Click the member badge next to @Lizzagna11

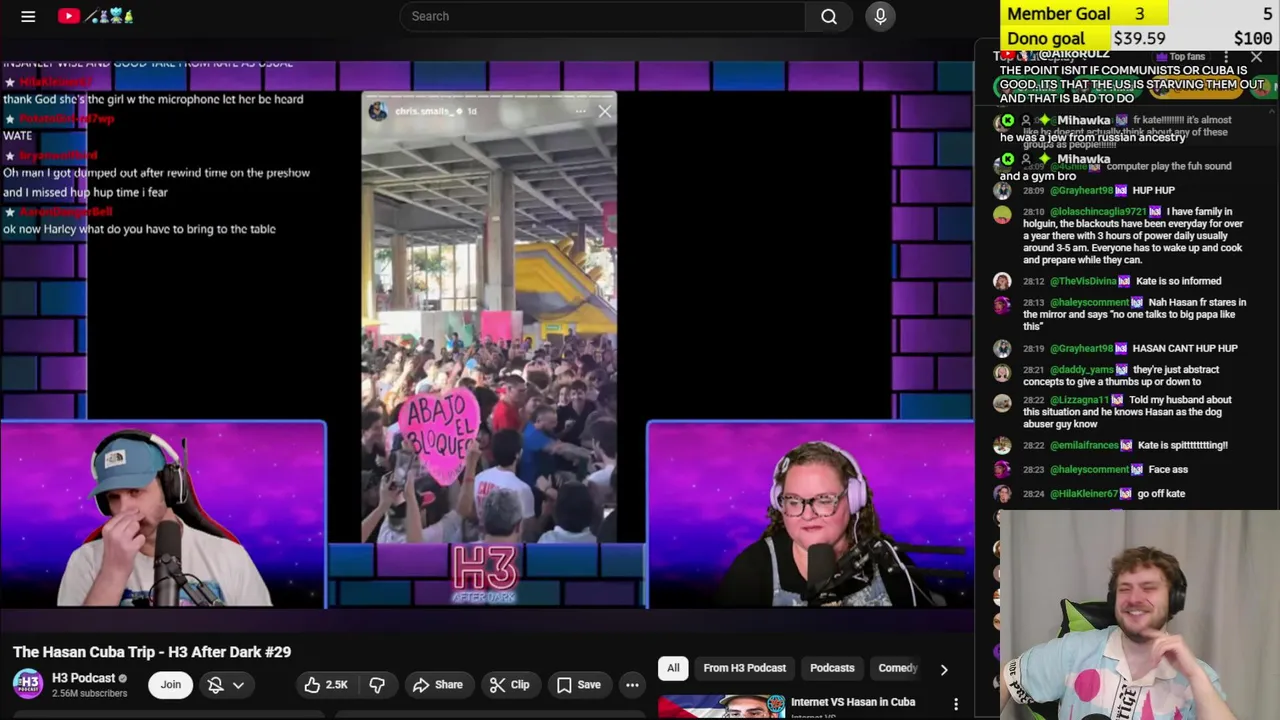click(1117, 400)
